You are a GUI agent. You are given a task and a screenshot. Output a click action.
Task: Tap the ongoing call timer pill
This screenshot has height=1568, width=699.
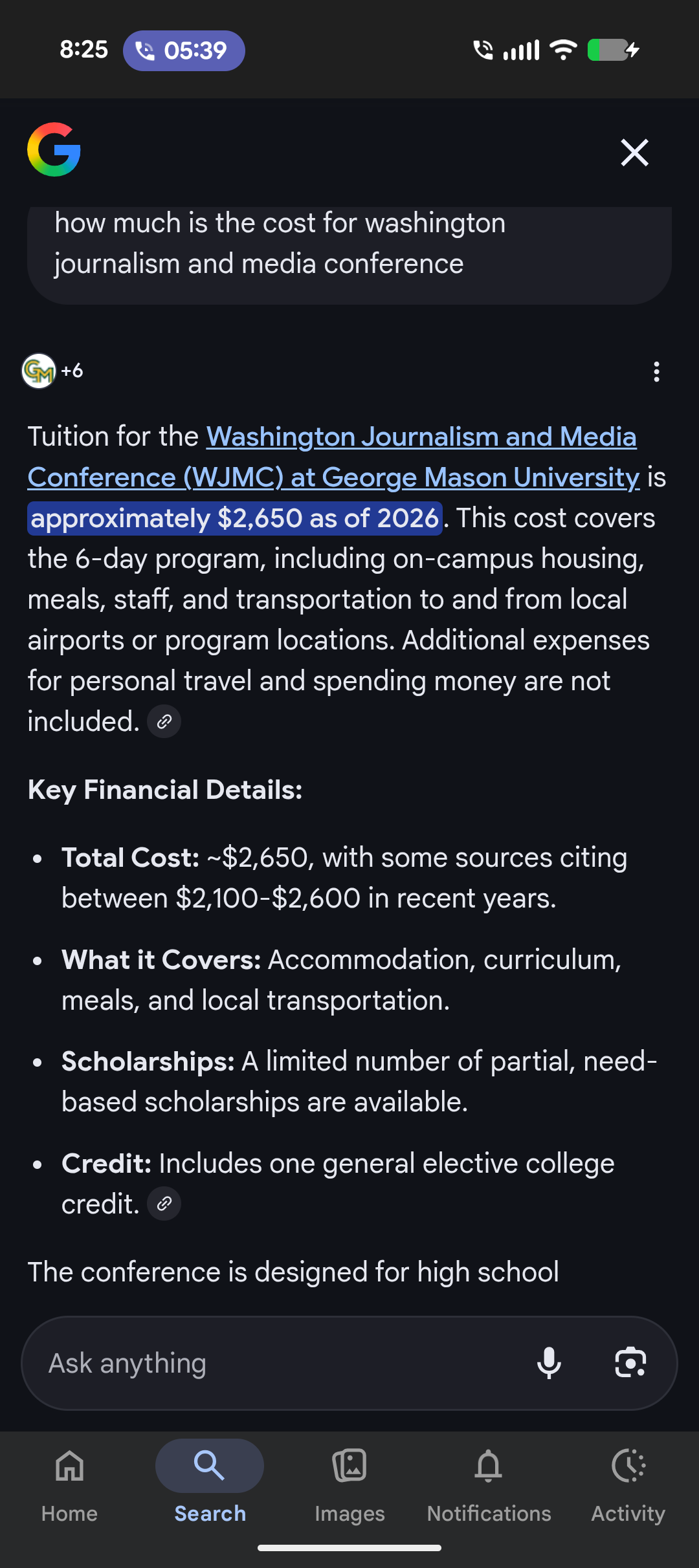184,50
